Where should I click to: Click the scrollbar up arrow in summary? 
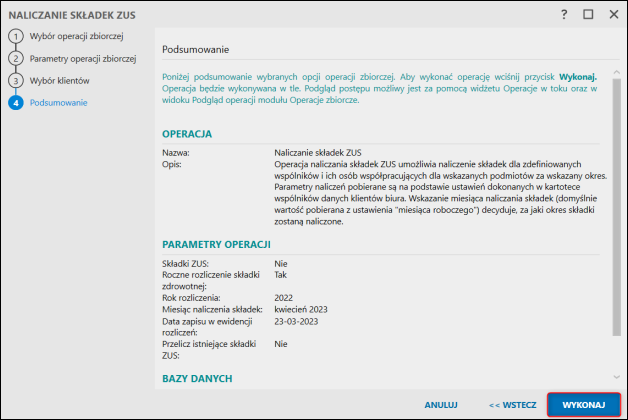point(616,72)
